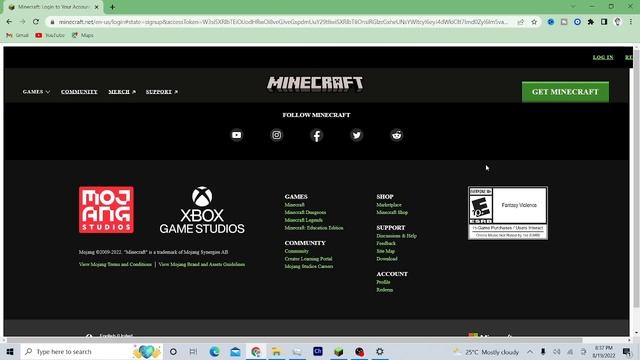Open Settings gear on taskbar

380,351
